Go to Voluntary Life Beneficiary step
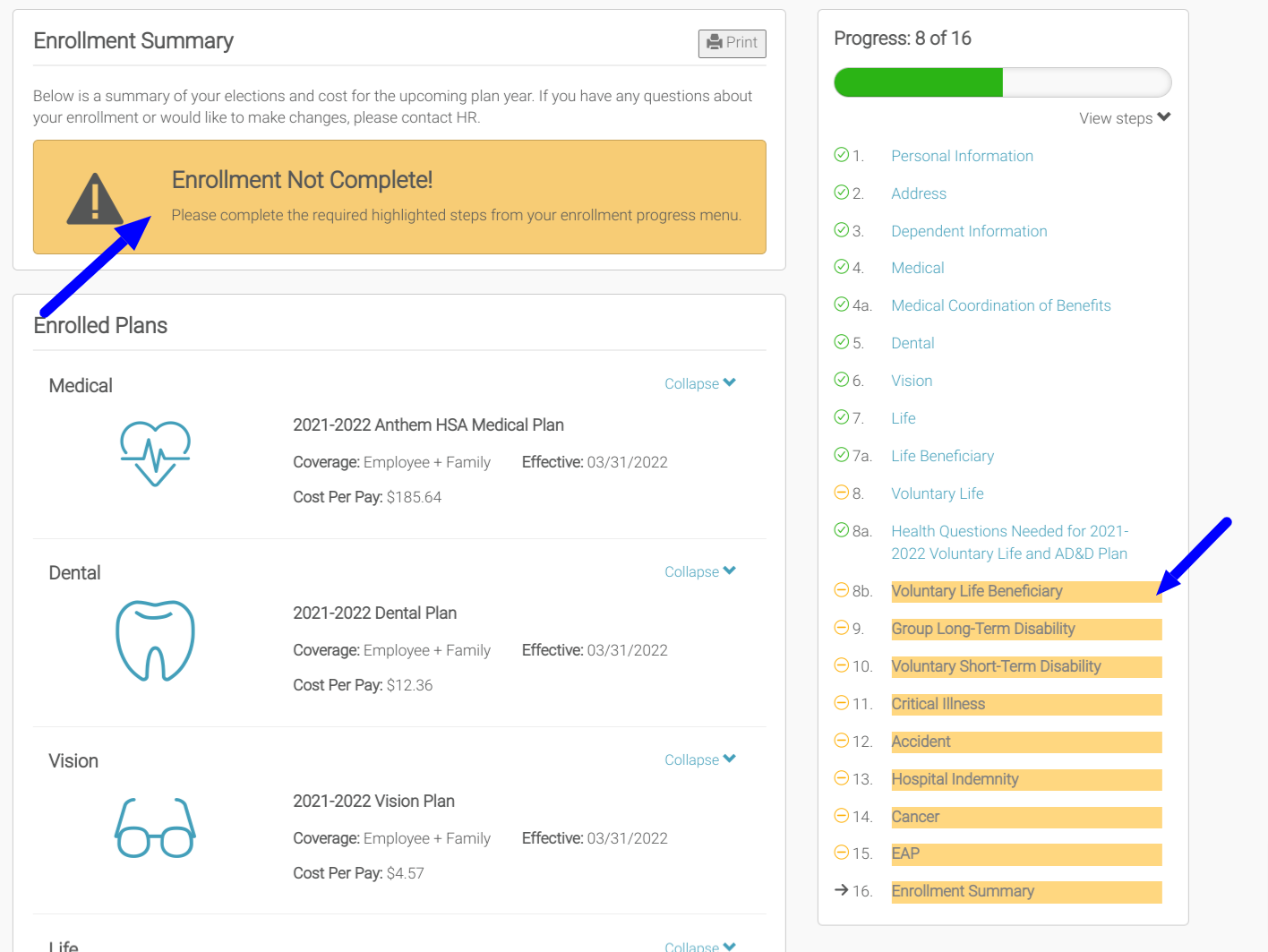 (x=976, y=591)
